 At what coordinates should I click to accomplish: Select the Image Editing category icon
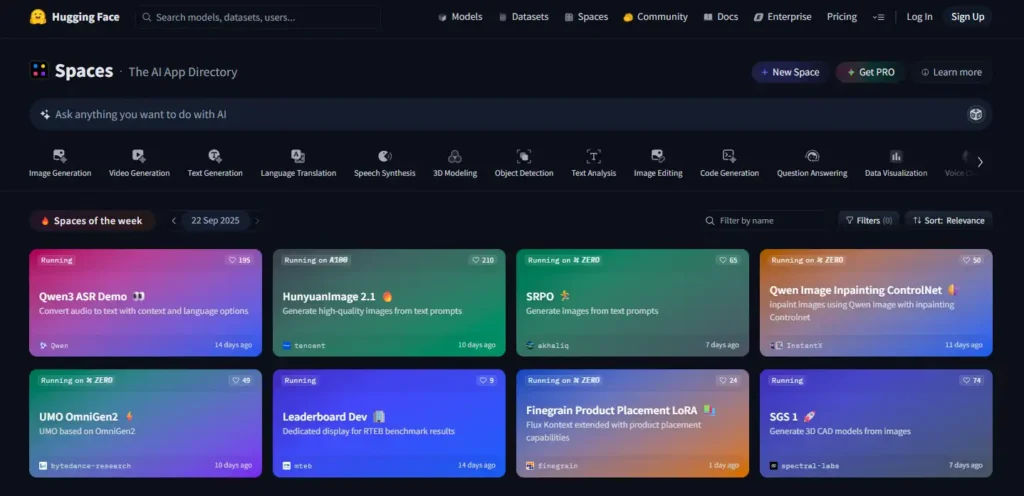pyautogui.click(x=658, y=156)
